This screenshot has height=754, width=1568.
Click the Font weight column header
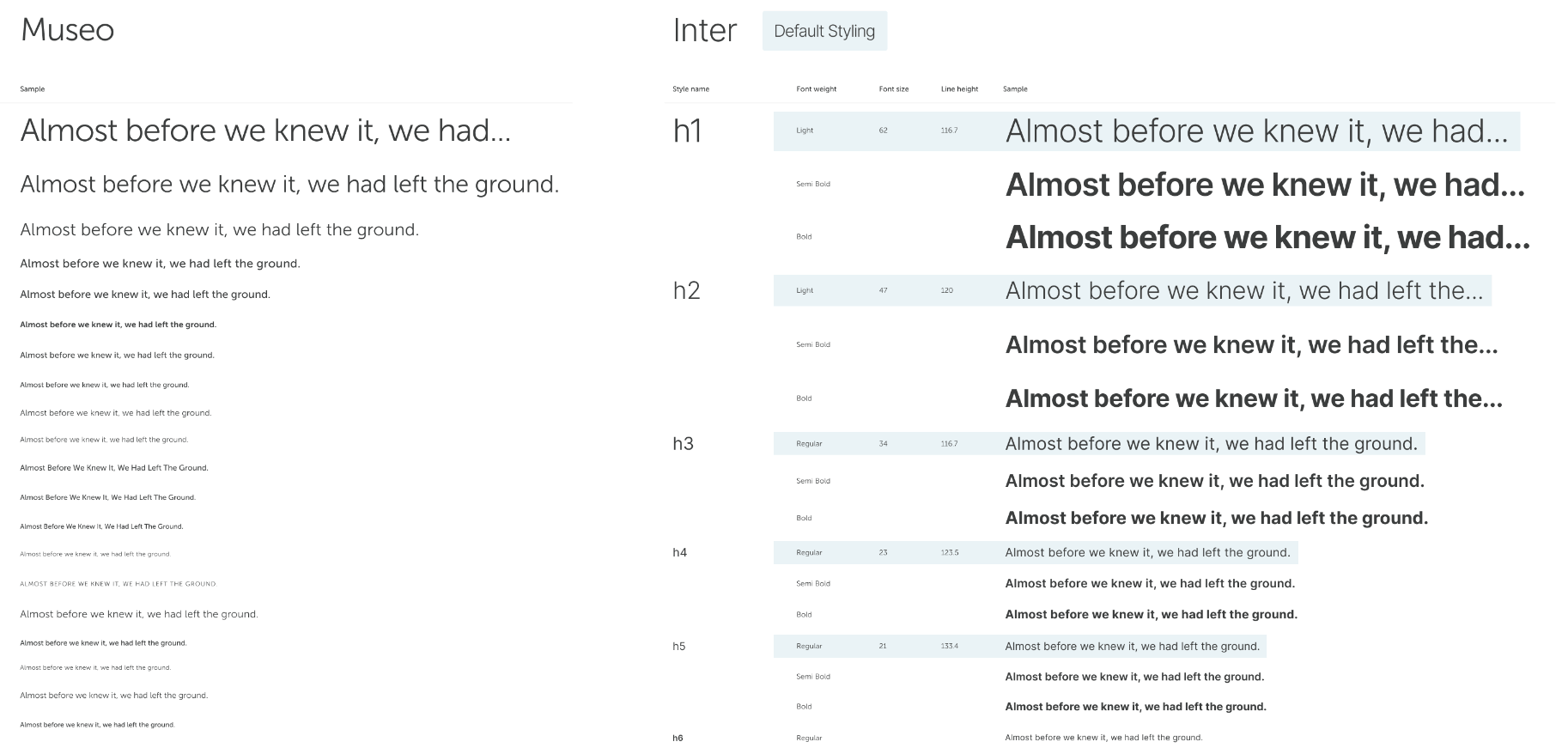click(x=816, y=88)
